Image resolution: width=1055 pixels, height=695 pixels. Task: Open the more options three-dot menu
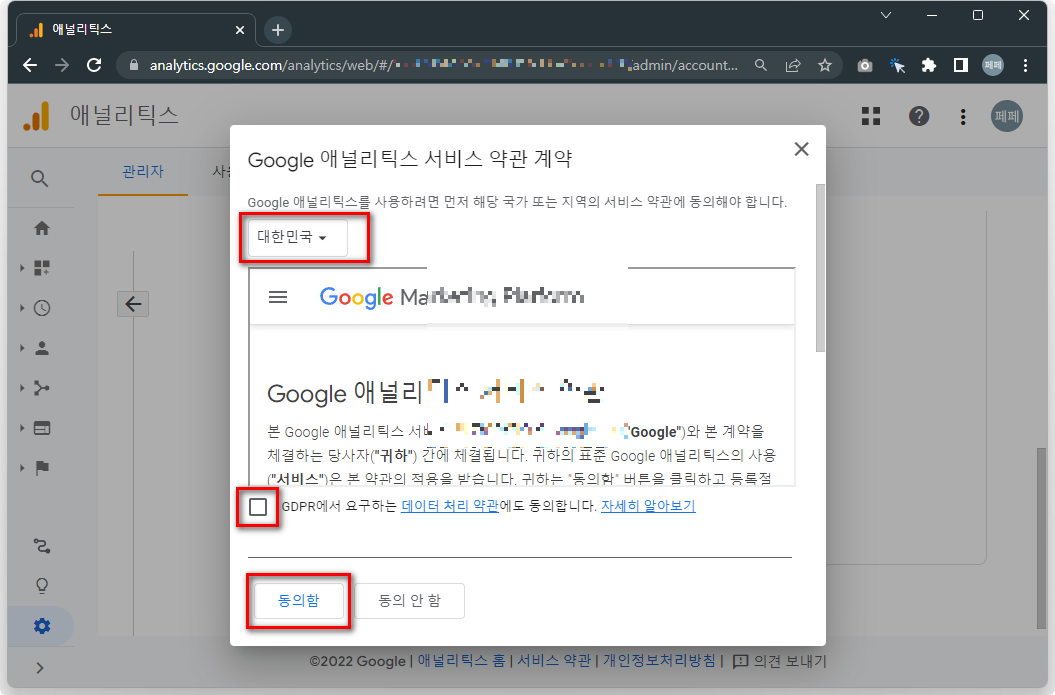click(962, 116)
